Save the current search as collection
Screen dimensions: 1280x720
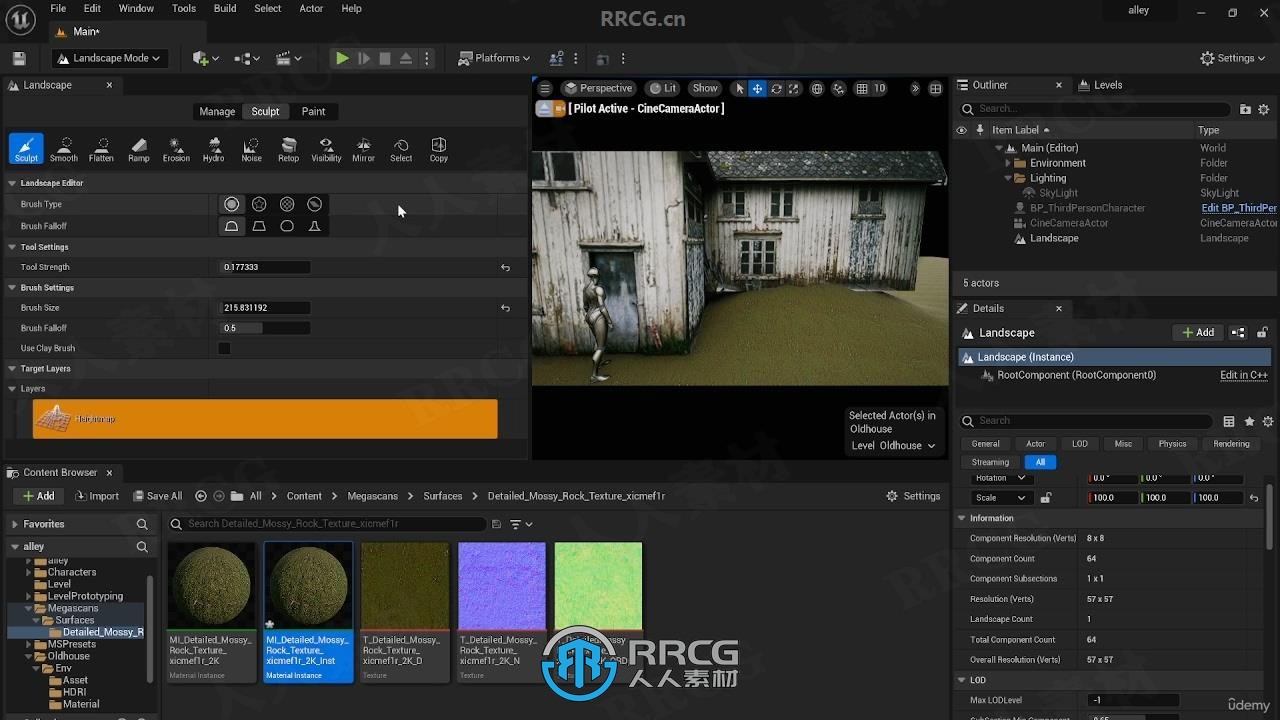tap(497, 524)
